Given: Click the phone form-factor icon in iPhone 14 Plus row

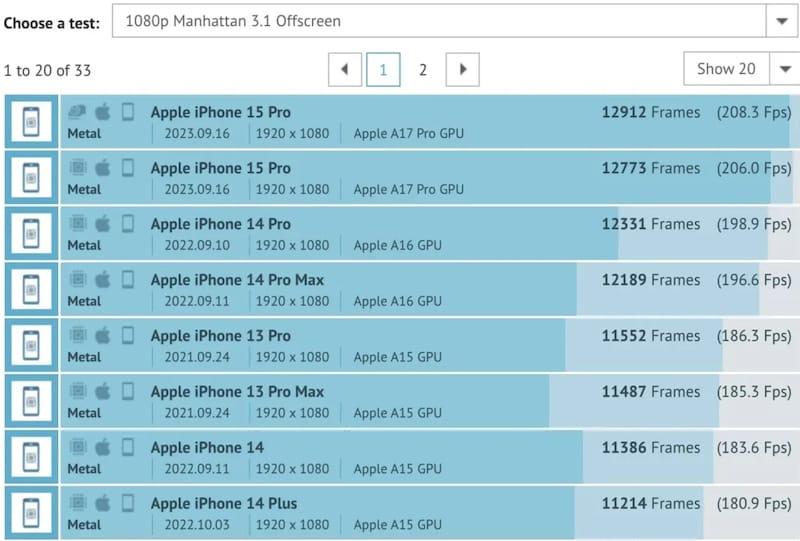Looking at the screenshot, I should point(128,503).
